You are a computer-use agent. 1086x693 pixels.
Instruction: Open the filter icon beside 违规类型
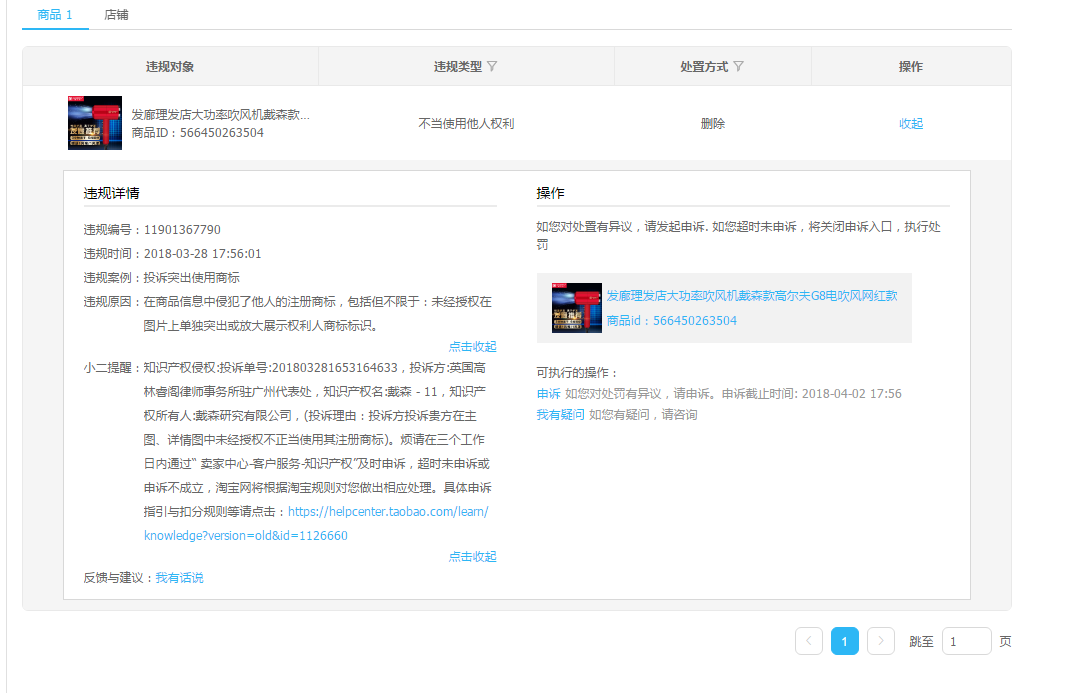[x=492, y=66]
